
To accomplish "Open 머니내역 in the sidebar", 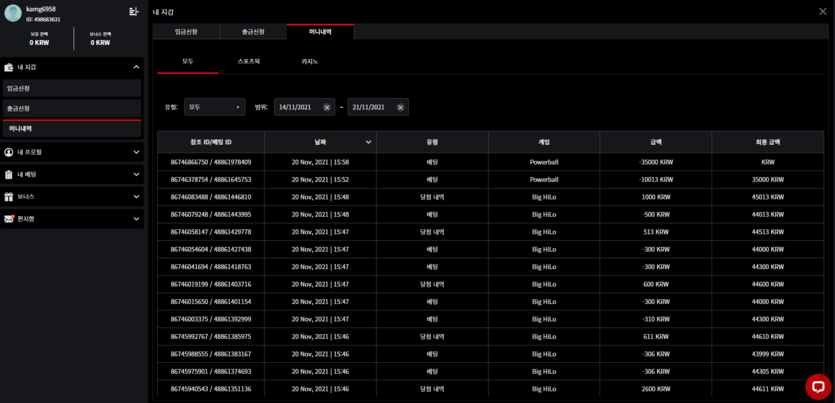I will point(72,128).
